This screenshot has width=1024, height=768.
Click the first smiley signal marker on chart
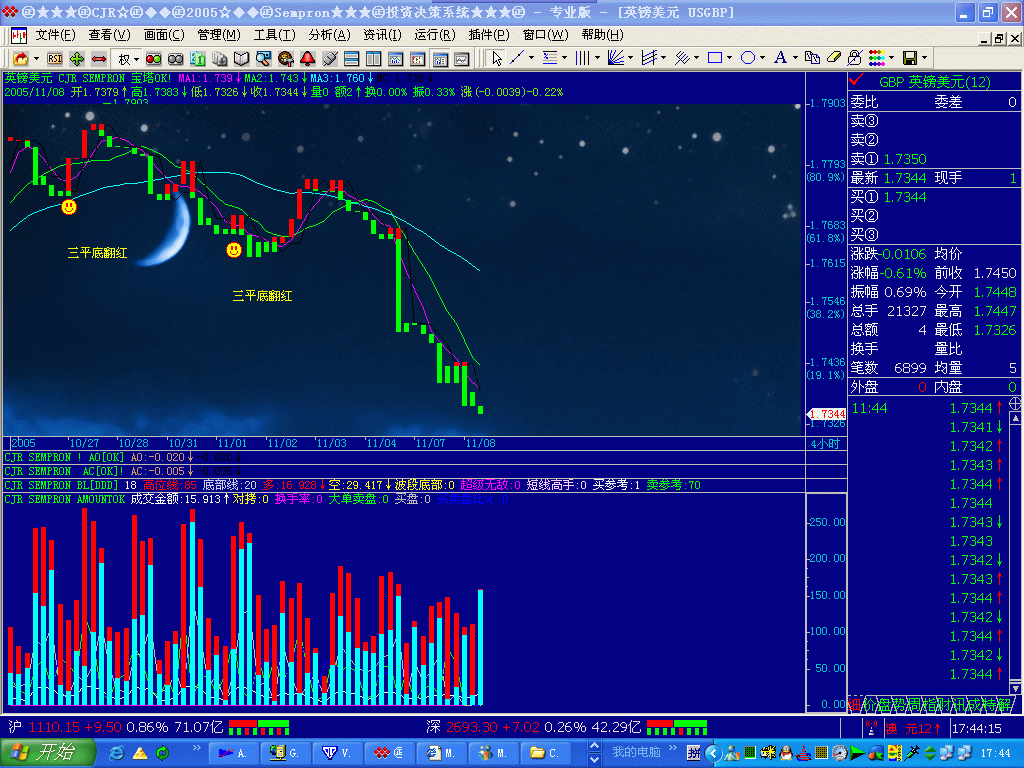point(69,207)
